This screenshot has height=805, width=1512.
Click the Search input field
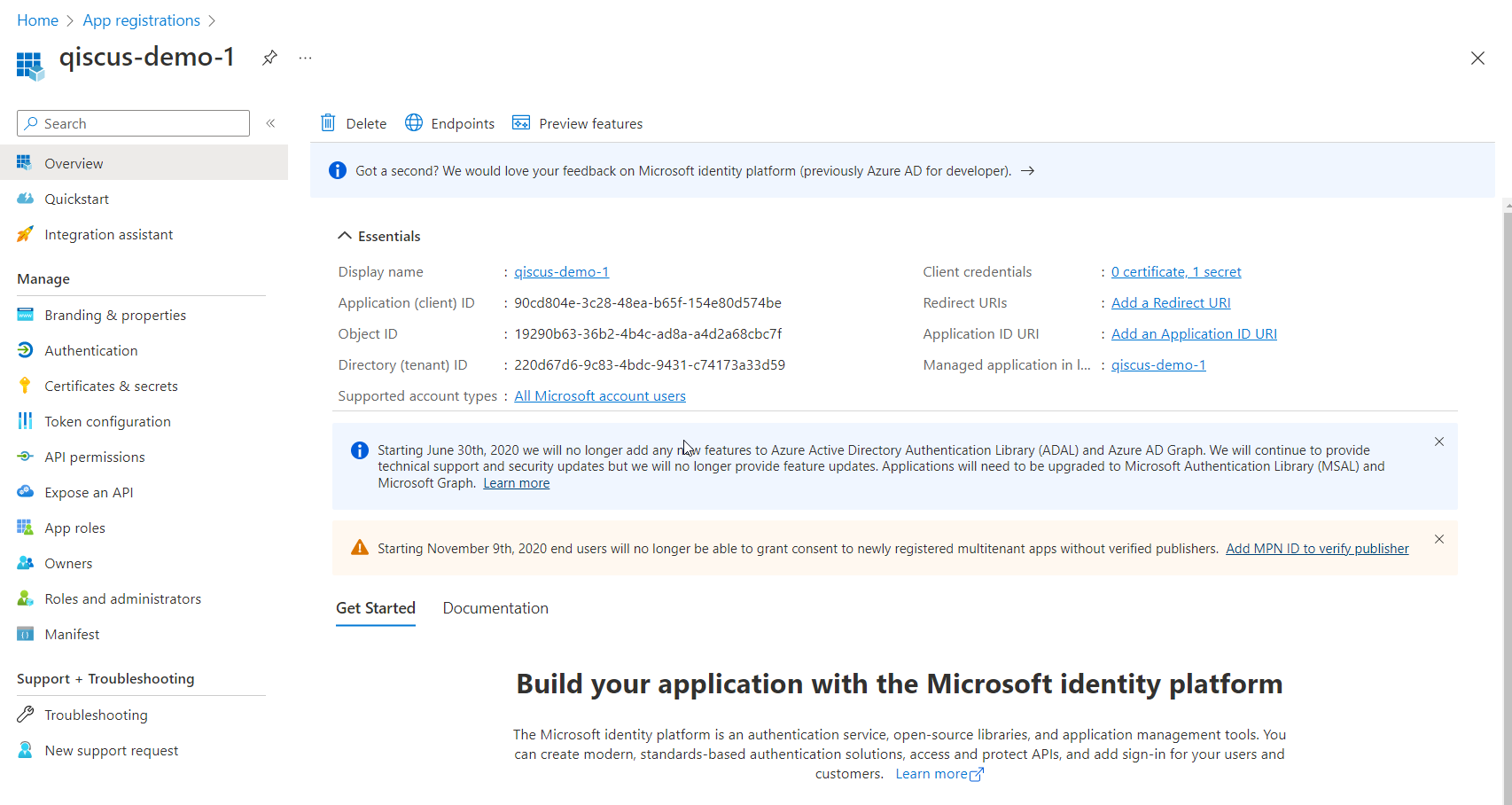click(134, 123)
